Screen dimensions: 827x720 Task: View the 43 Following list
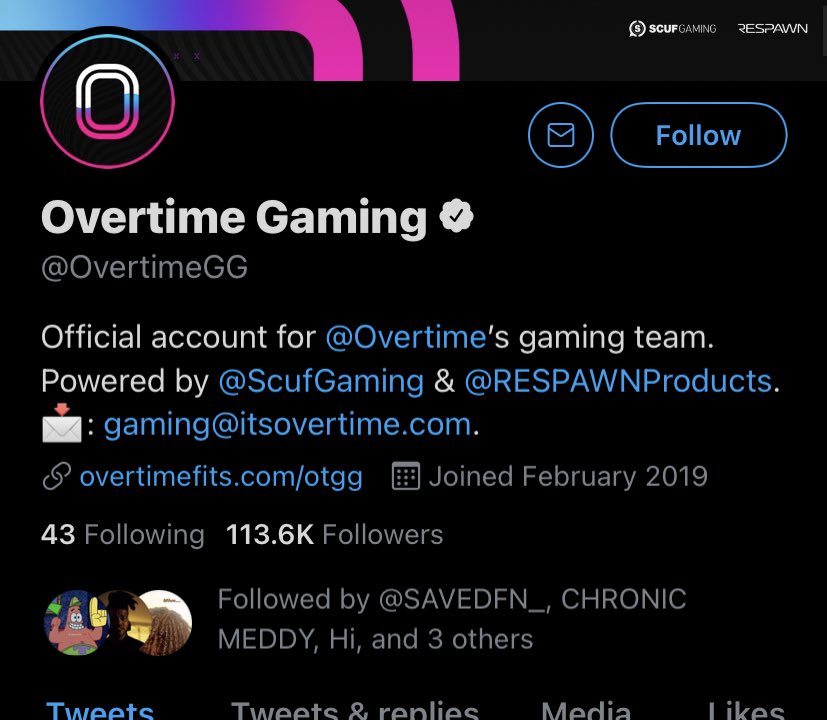(x=122, y=534)
